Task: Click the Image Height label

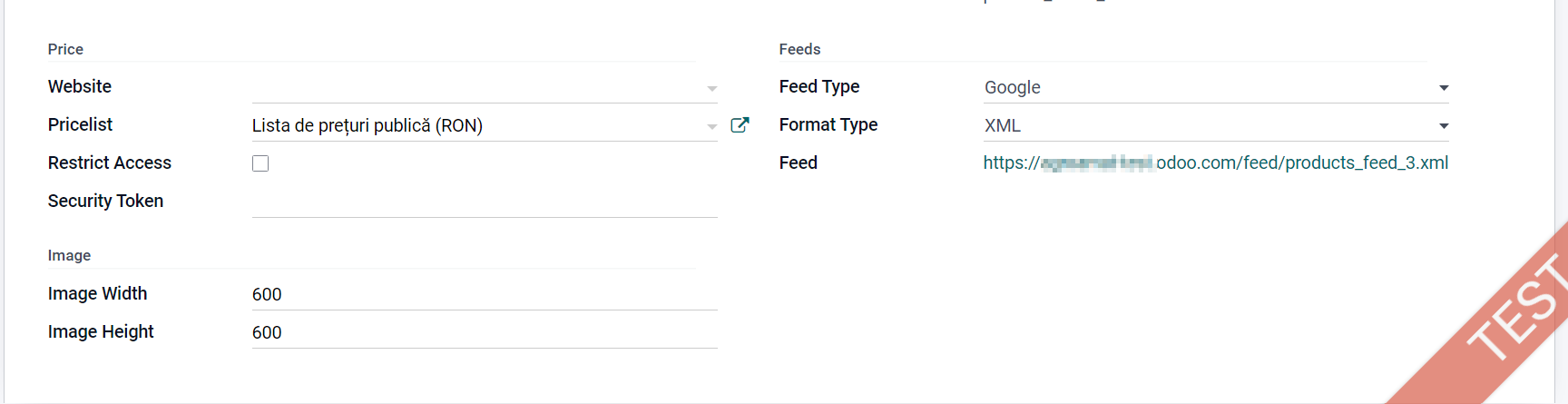Action: (x=101, y=331)
